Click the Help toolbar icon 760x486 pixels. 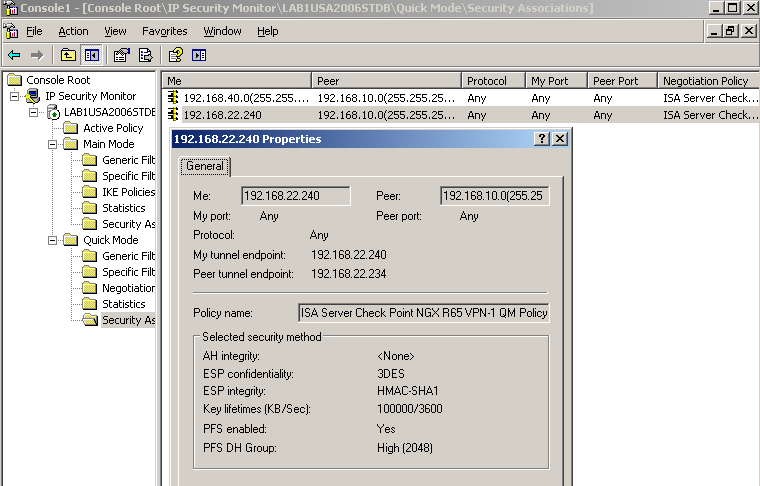click(175, 55)
